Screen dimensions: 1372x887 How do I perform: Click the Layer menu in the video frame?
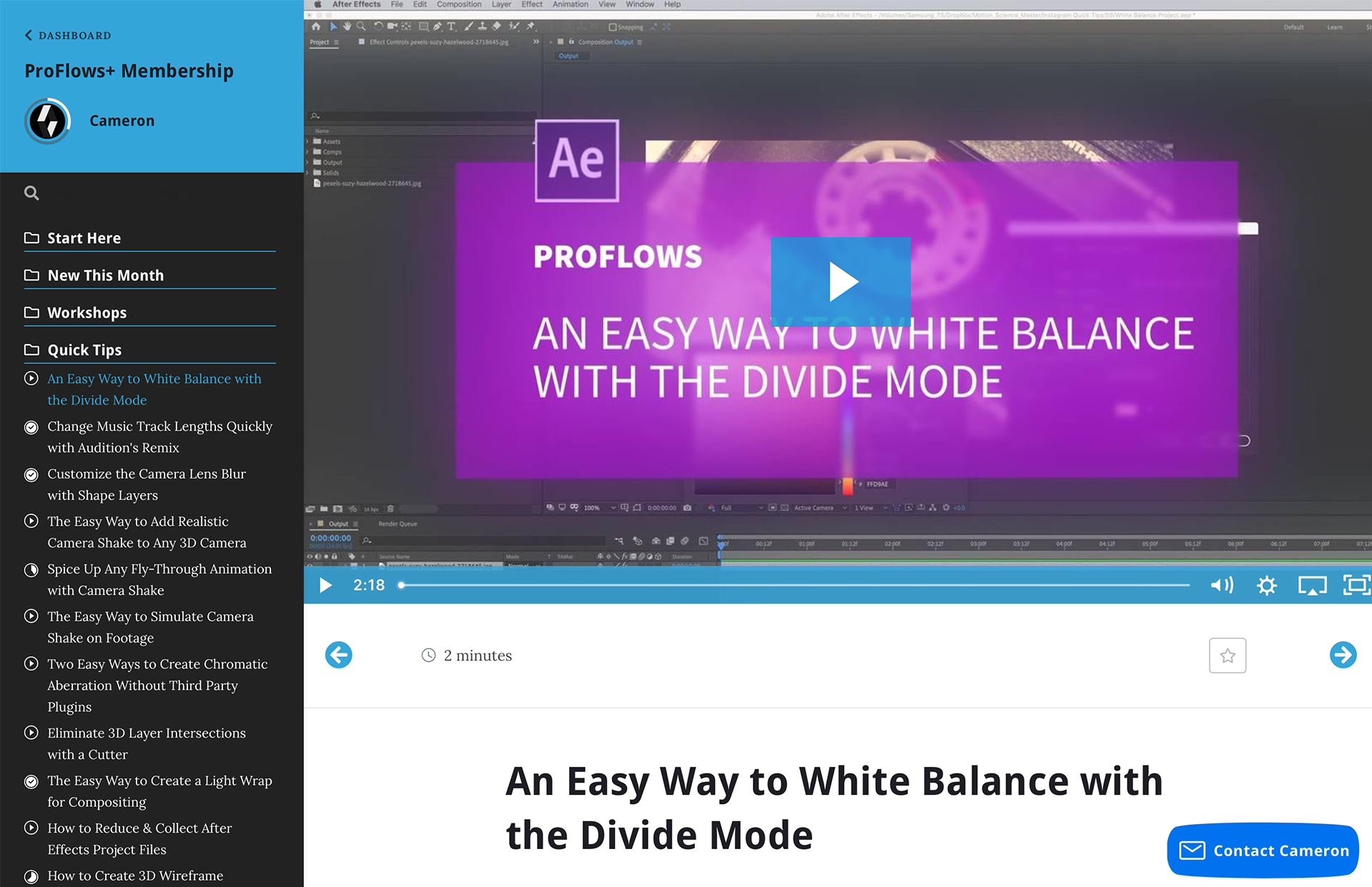pyautogui.click(x=501, y=4)
